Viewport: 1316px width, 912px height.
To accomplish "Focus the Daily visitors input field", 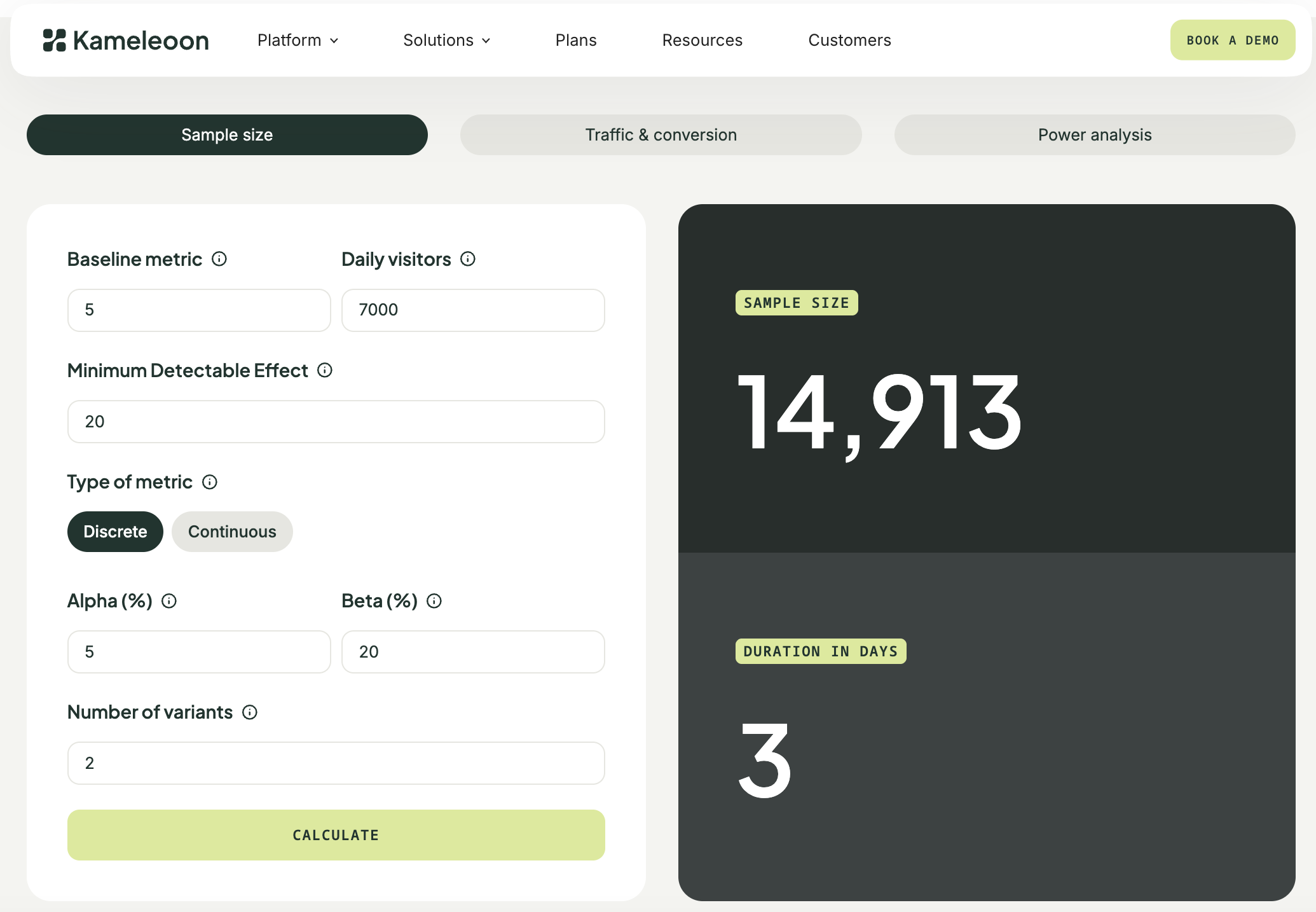I will coord(473,310).
